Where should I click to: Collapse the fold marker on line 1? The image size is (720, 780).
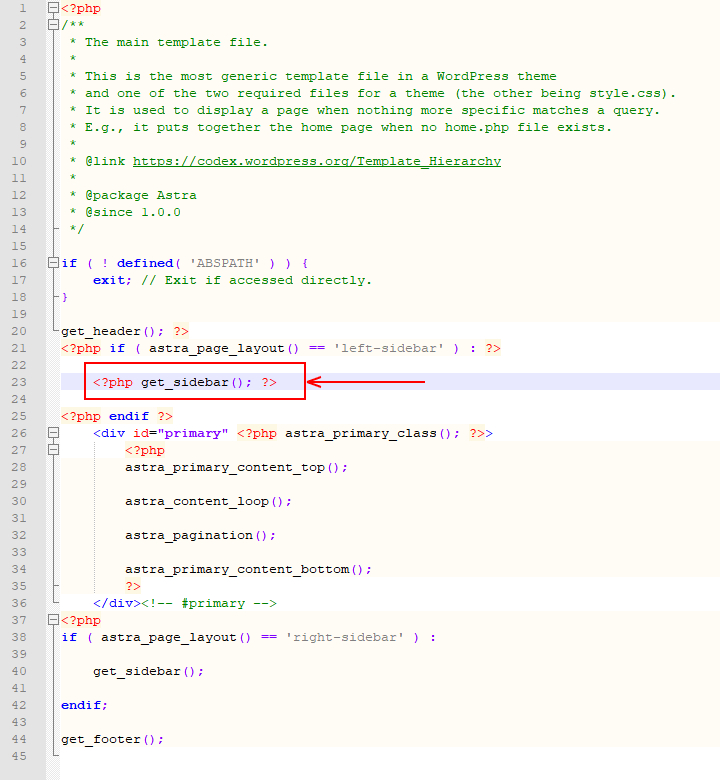[53, 8]
